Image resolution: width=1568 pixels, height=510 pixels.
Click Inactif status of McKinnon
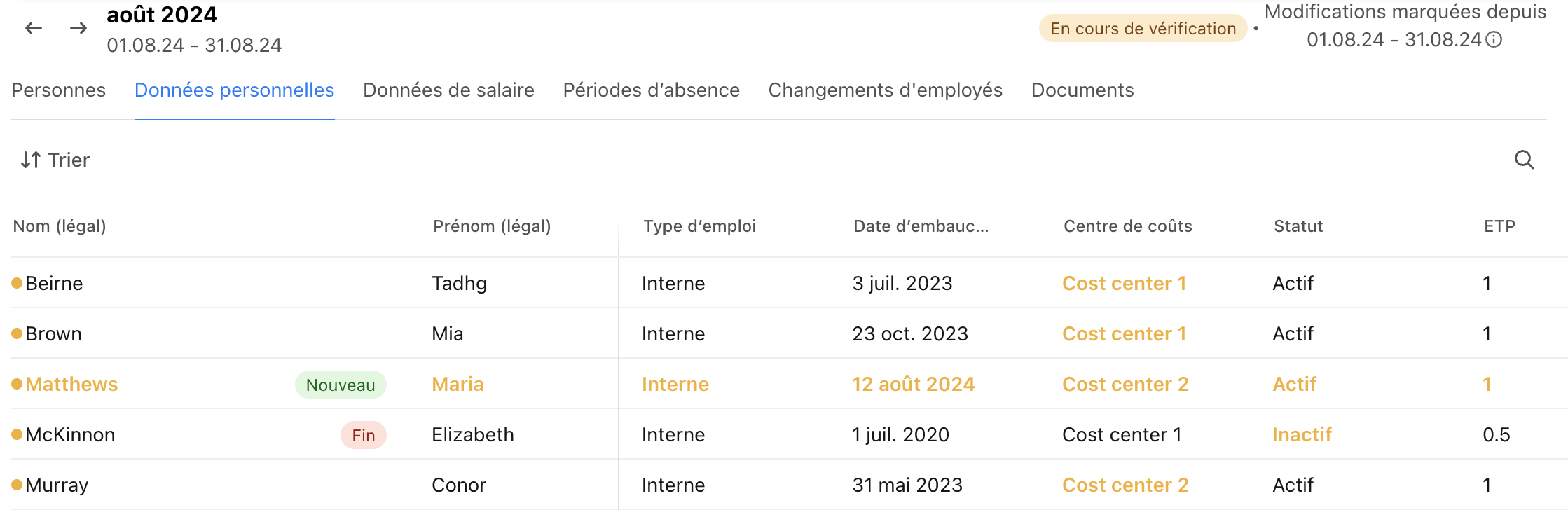point(1302,434)
